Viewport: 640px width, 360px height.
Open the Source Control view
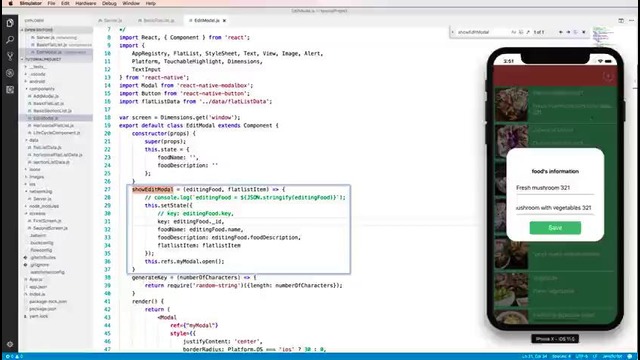10,56
